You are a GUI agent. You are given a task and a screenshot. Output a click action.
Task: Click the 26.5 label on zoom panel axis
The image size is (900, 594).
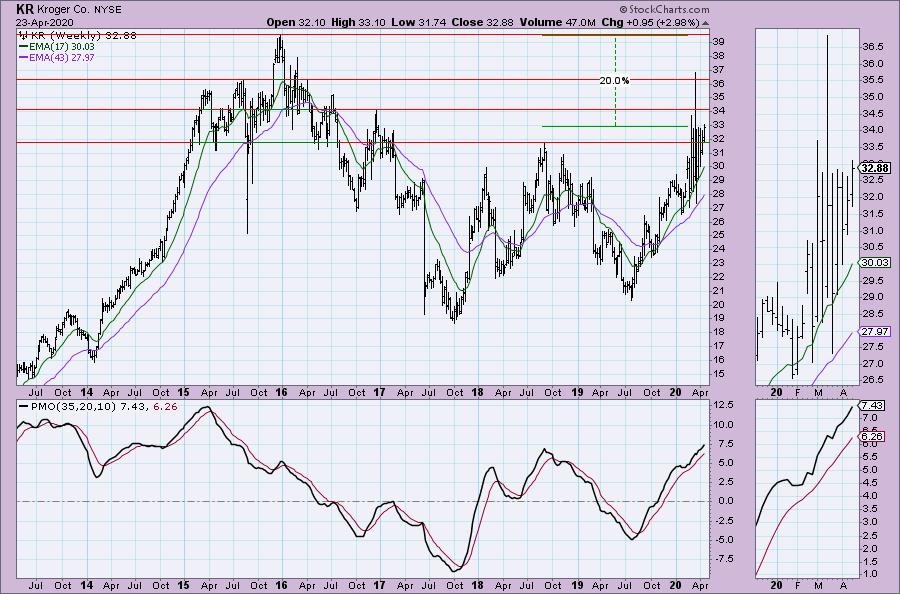click(871, 380)
